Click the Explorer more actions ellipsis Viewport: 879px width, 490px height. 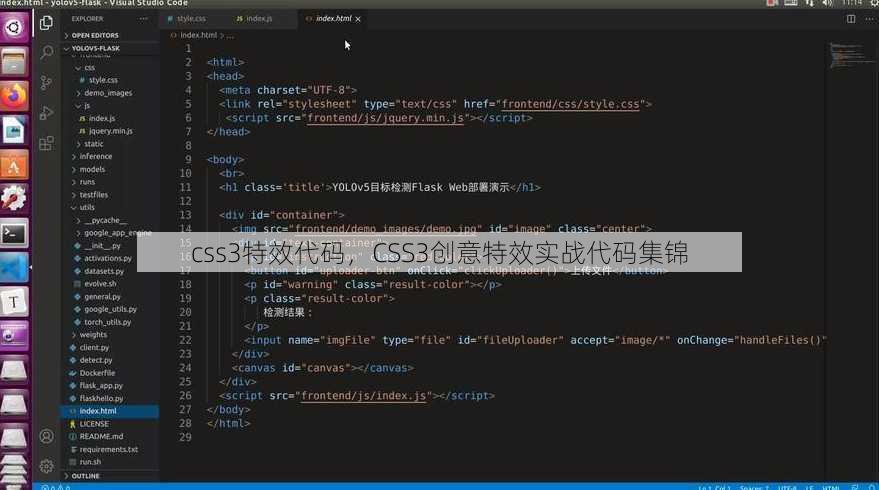(x=144, y=19)
